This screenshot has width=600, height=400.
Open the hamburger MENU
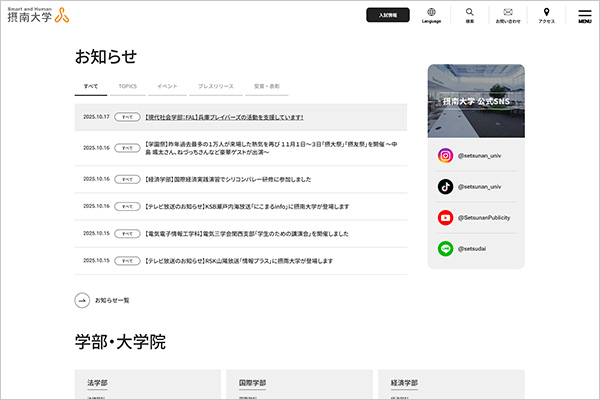(x=585, y=14)
